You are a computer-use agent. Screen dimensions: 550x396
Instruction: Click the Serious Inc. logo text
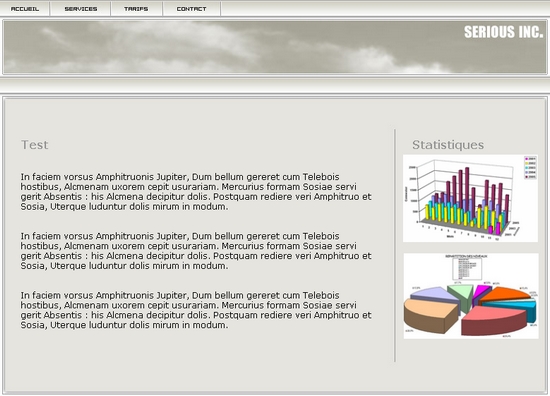pyautogui.click(x=503, y=32)
